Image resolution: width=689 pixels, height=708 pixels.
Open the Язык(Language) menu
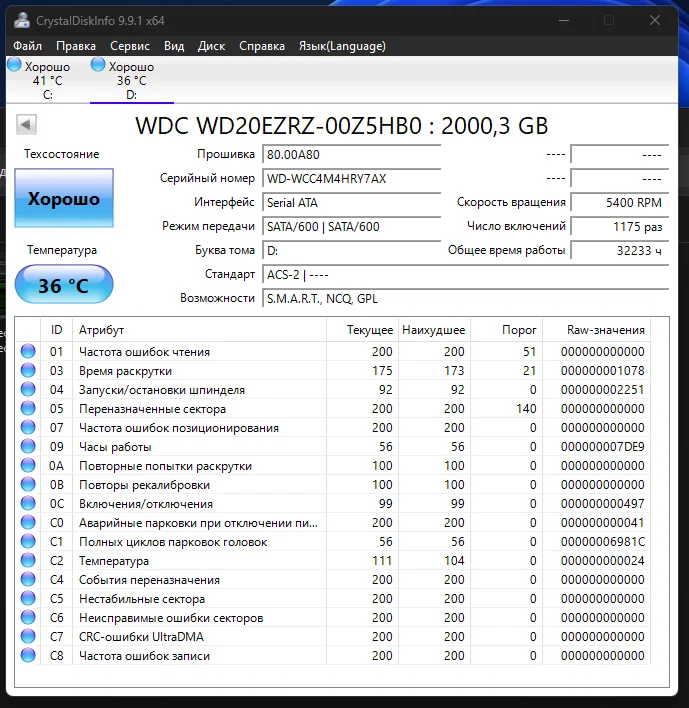342,46
